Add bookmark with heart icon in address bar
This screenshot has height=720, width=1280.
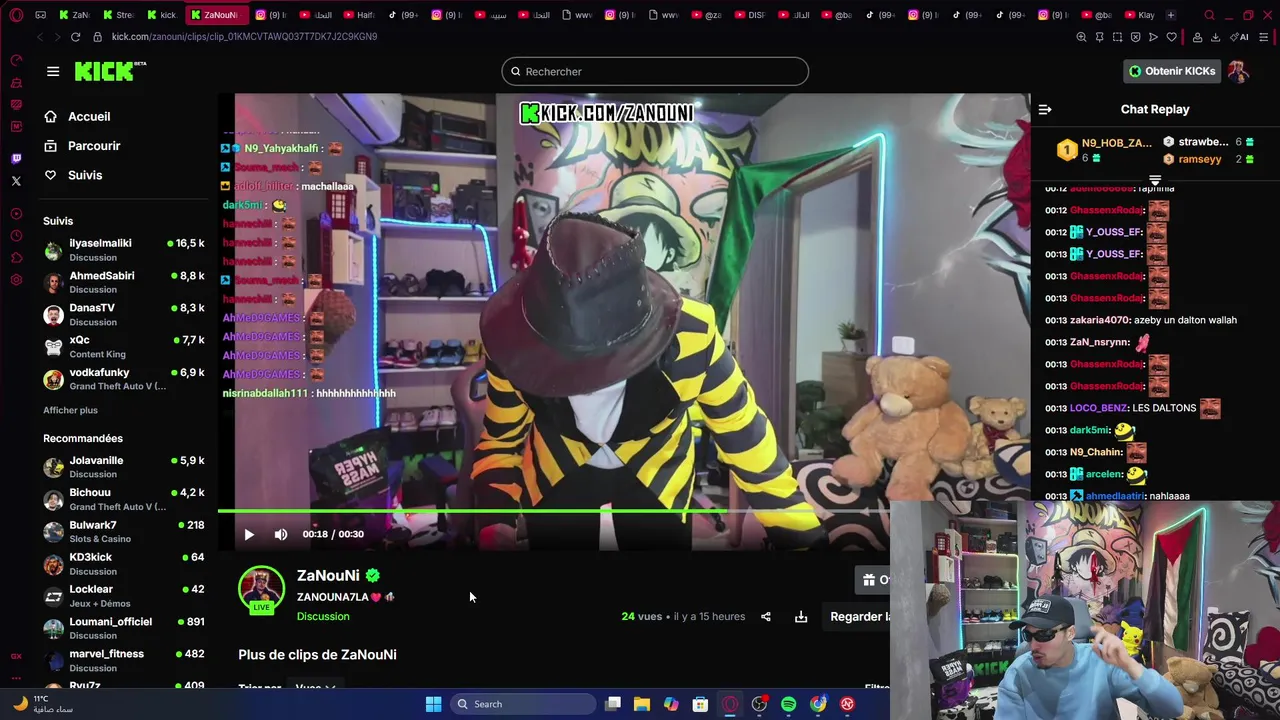[x=1171, y=37]
